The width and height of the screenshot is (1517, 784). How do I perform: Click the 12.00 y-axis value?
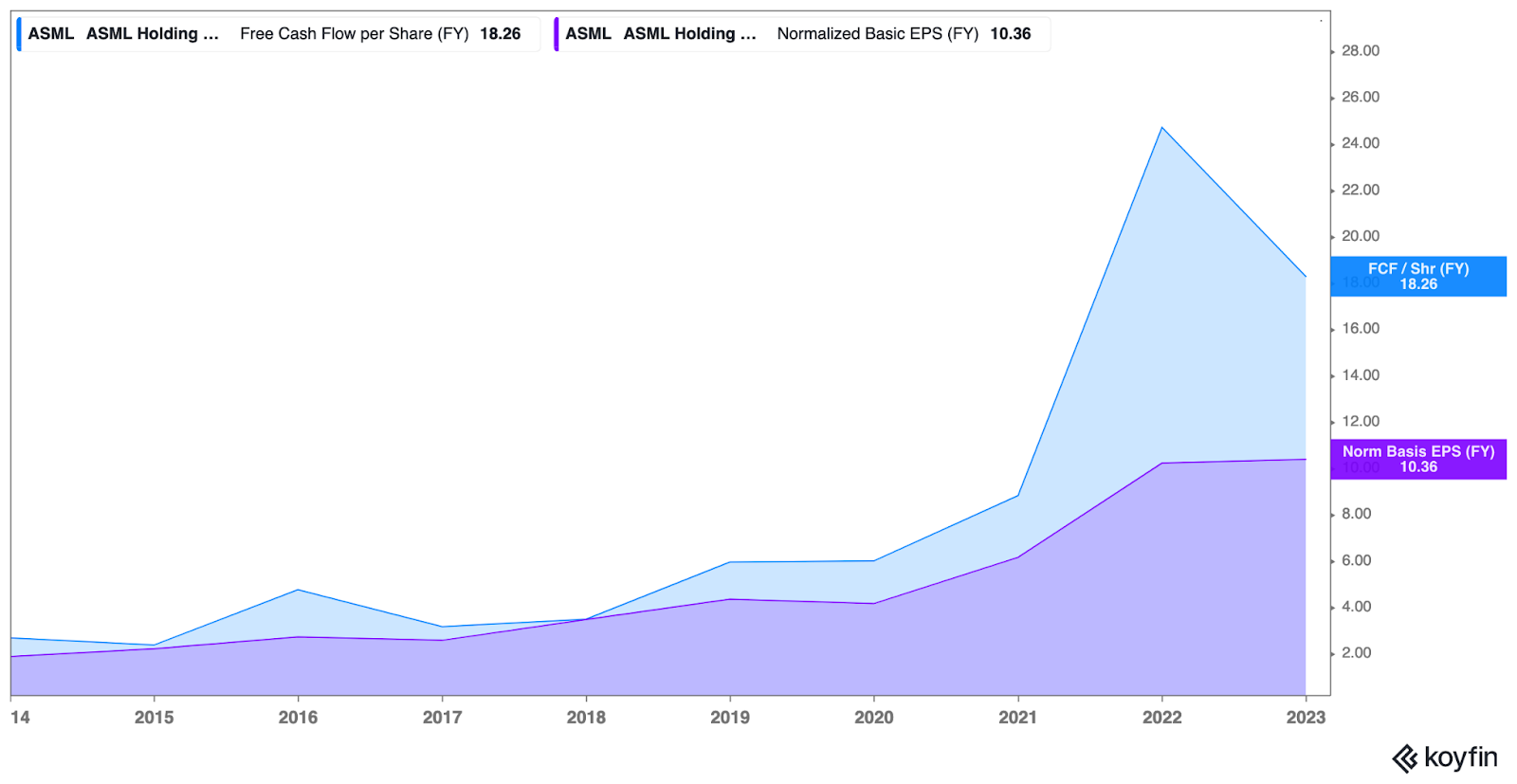[x=1361, y=421]
